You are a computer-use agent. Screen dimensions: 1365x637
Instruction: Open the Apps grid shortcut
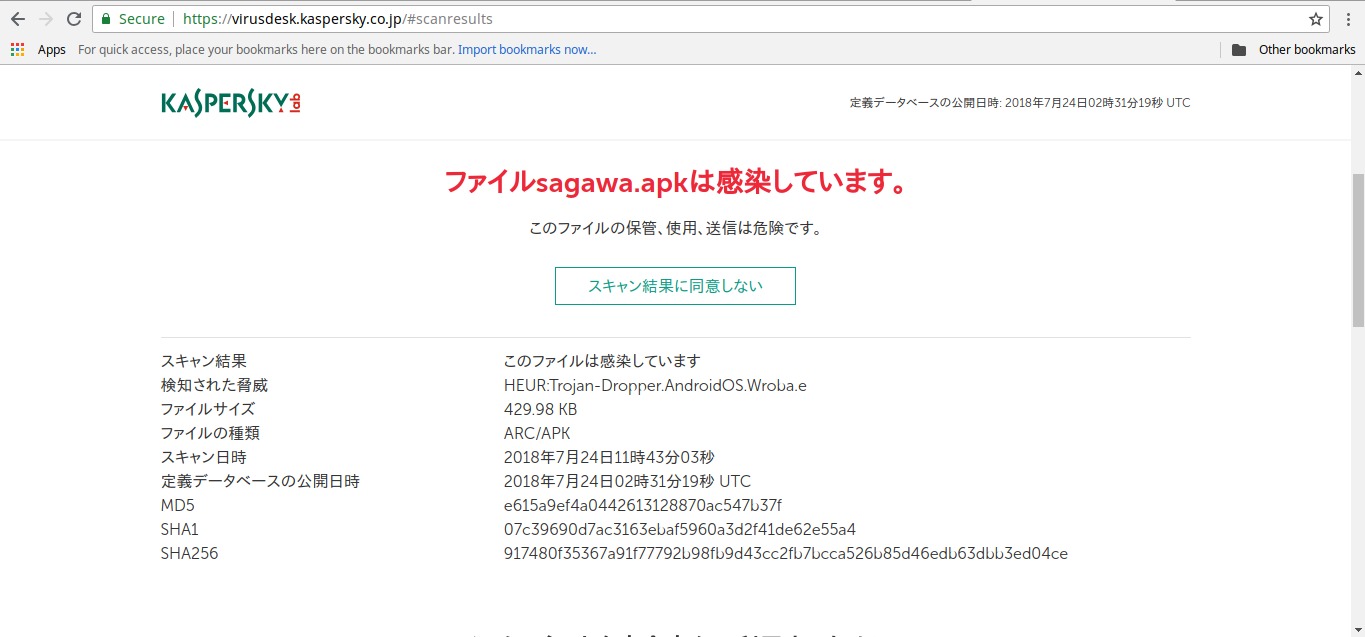[x=18, y=50]
